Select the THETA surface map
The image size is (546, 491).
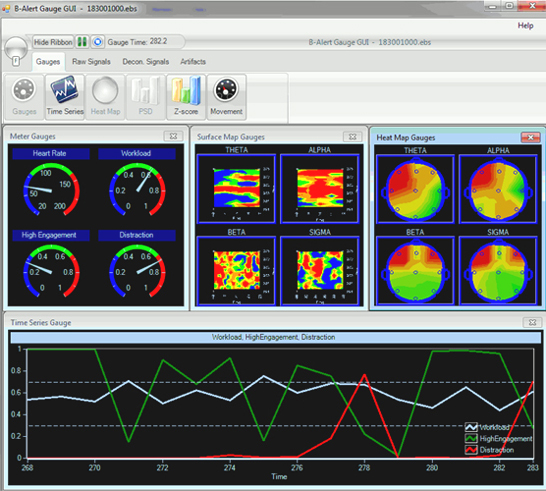236,188
